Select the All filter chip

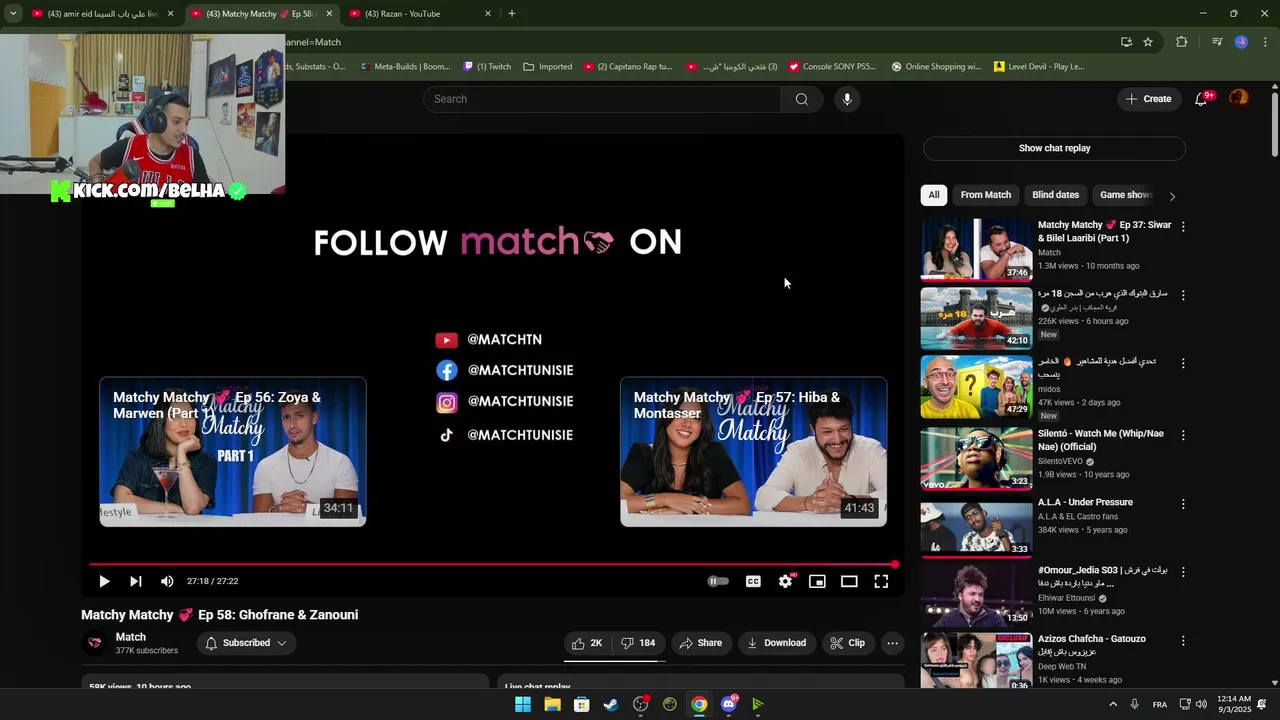tap(934, 195)
